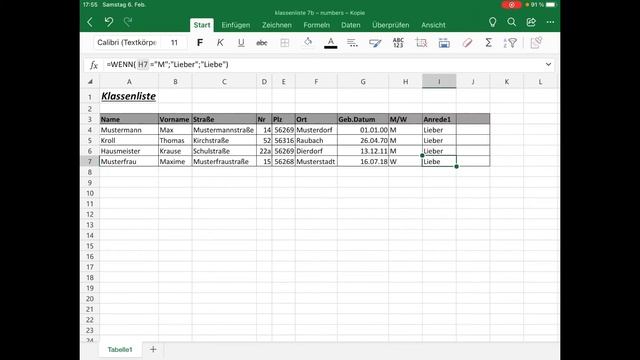Select row 7 header
The image size is (640, 360).
click(90, 162)
